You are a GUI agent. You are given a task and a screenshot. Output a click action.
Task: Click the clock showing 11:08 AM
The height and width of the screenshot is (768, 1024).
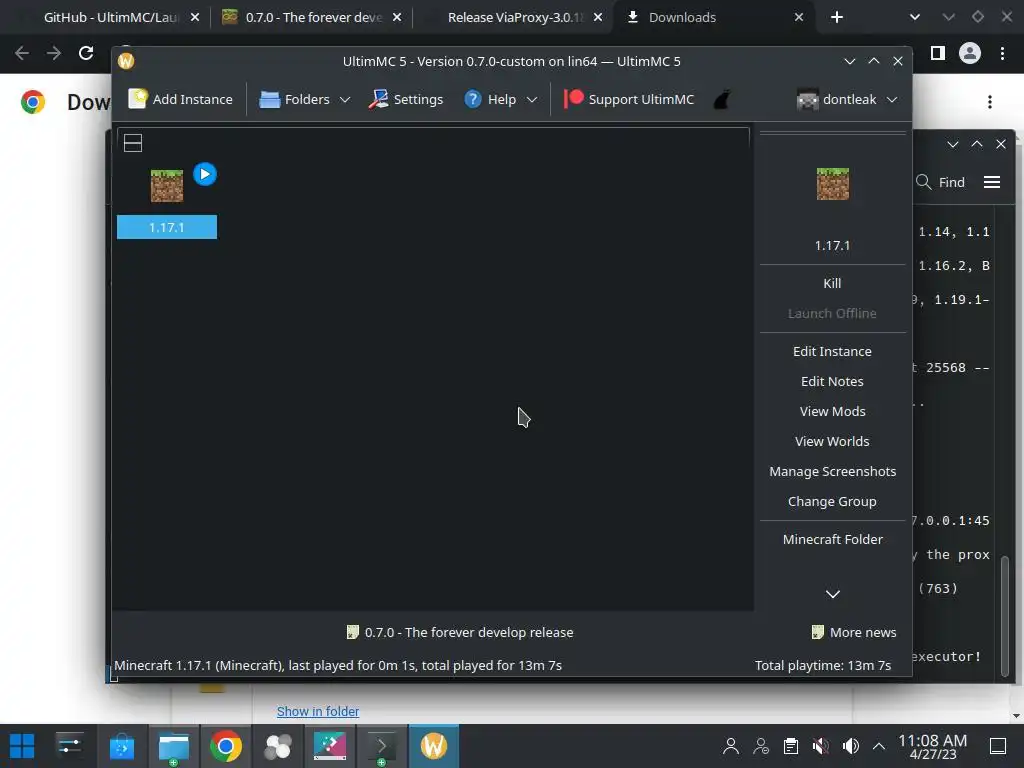[x=933, y=746]
